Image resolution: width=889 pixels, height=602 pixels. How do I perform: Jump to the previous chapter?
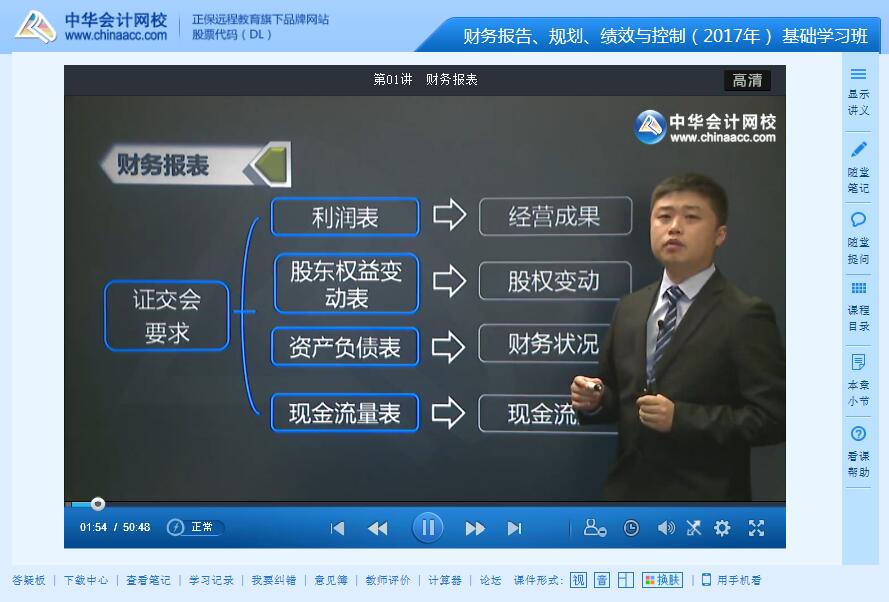pyautogui.click(x=337, y=528)
